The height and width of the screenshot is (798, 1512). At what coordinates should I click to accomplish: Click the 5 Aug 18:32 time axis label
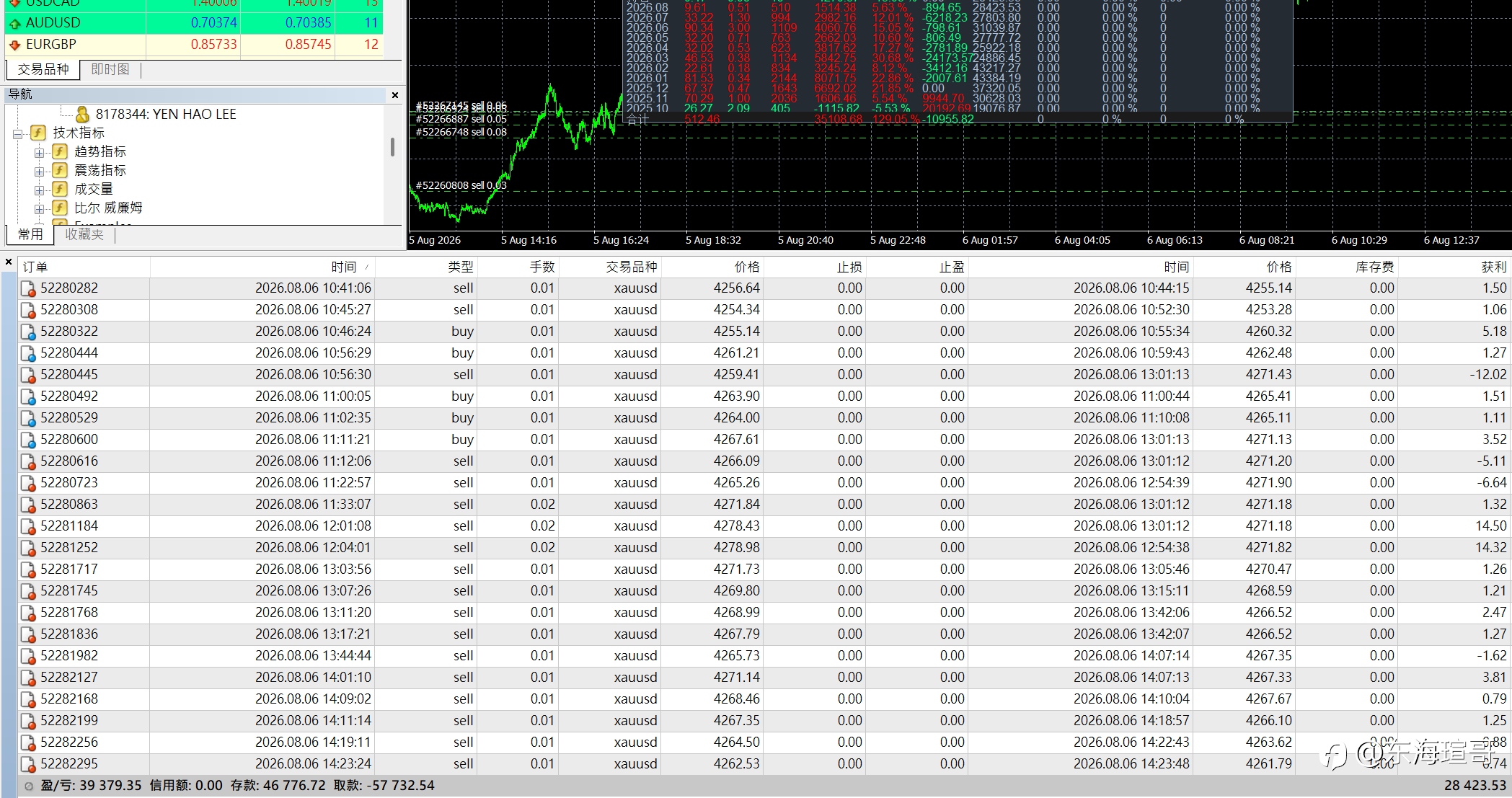(713, 240)
